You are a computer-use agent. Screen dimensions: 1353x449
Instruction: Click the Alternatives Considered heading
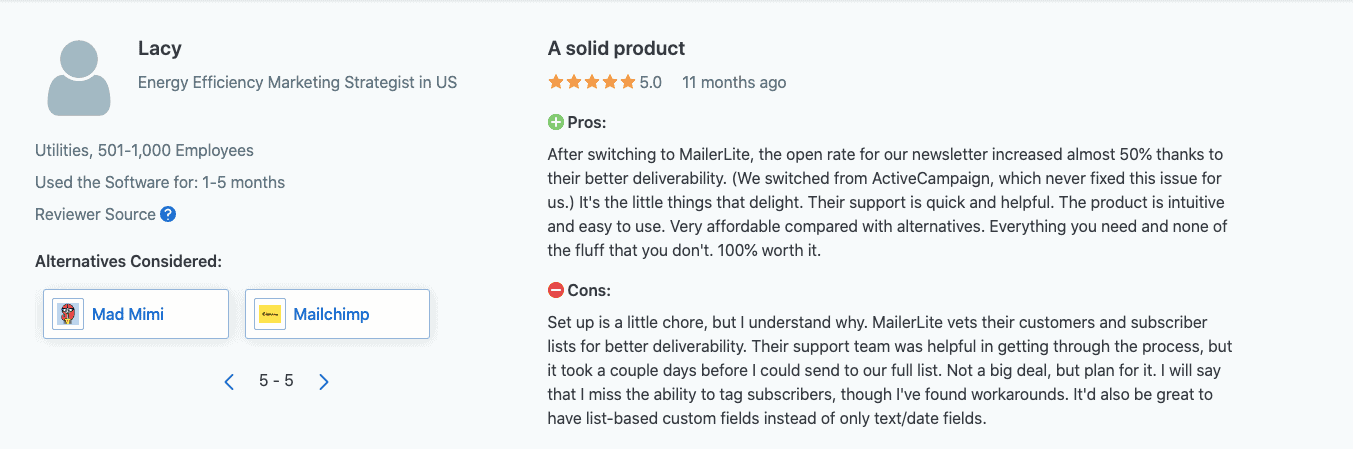click(x=128, y=262)
